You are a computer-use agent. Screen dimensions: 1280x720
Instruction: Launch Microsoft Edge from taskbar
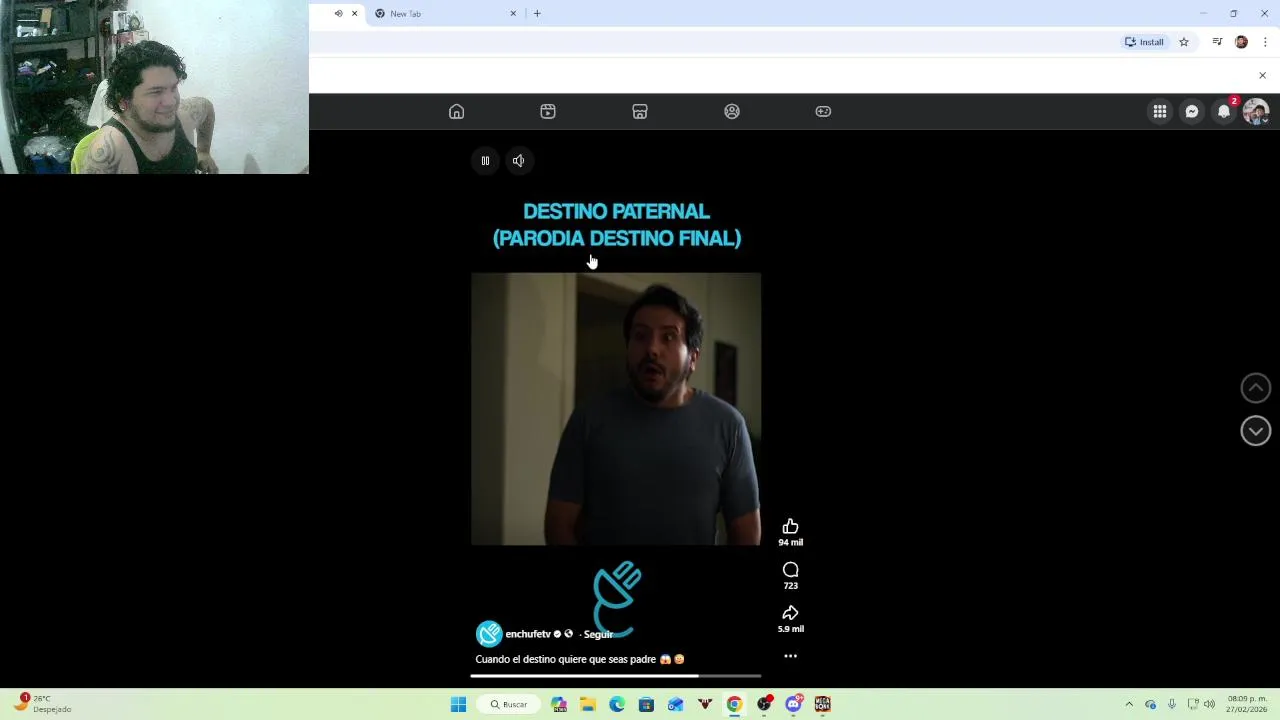(617, 705)
